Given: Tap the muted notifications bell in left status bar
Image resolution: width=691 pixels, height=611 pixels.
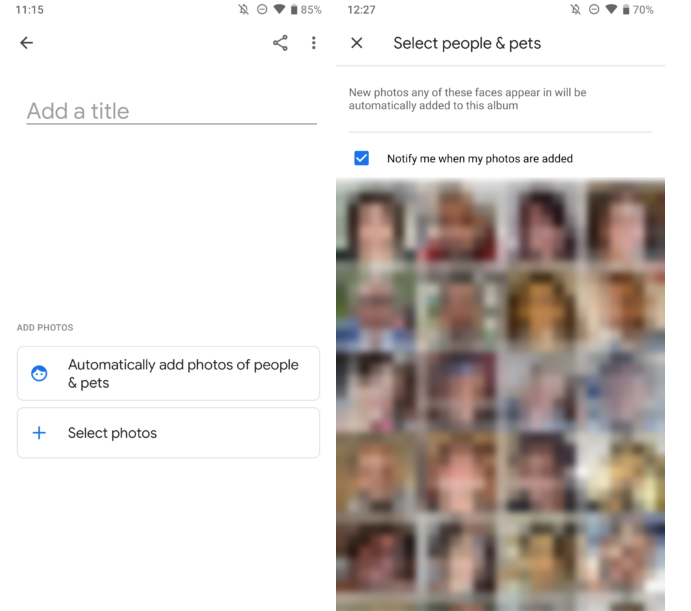Looking at the screenshot, I should pos(243,9).
